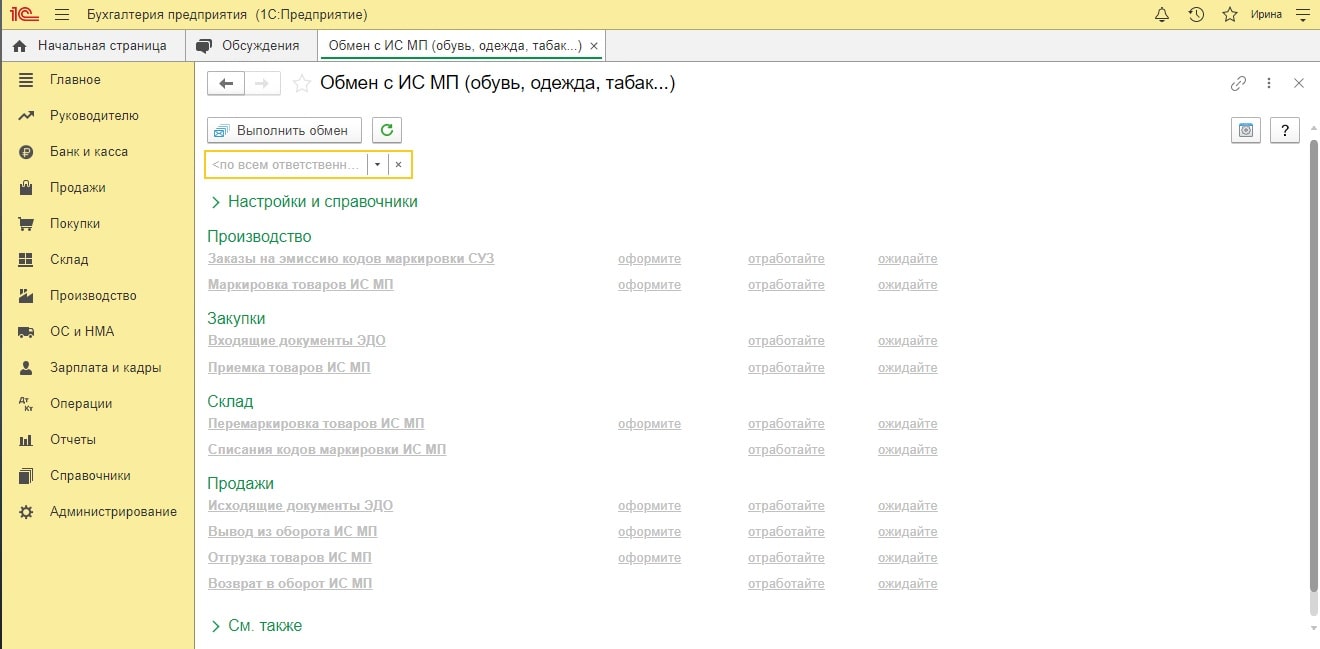Go to Начальная страница tab
The height and width of the screenshot is (649, 1320).
(91, 46)
